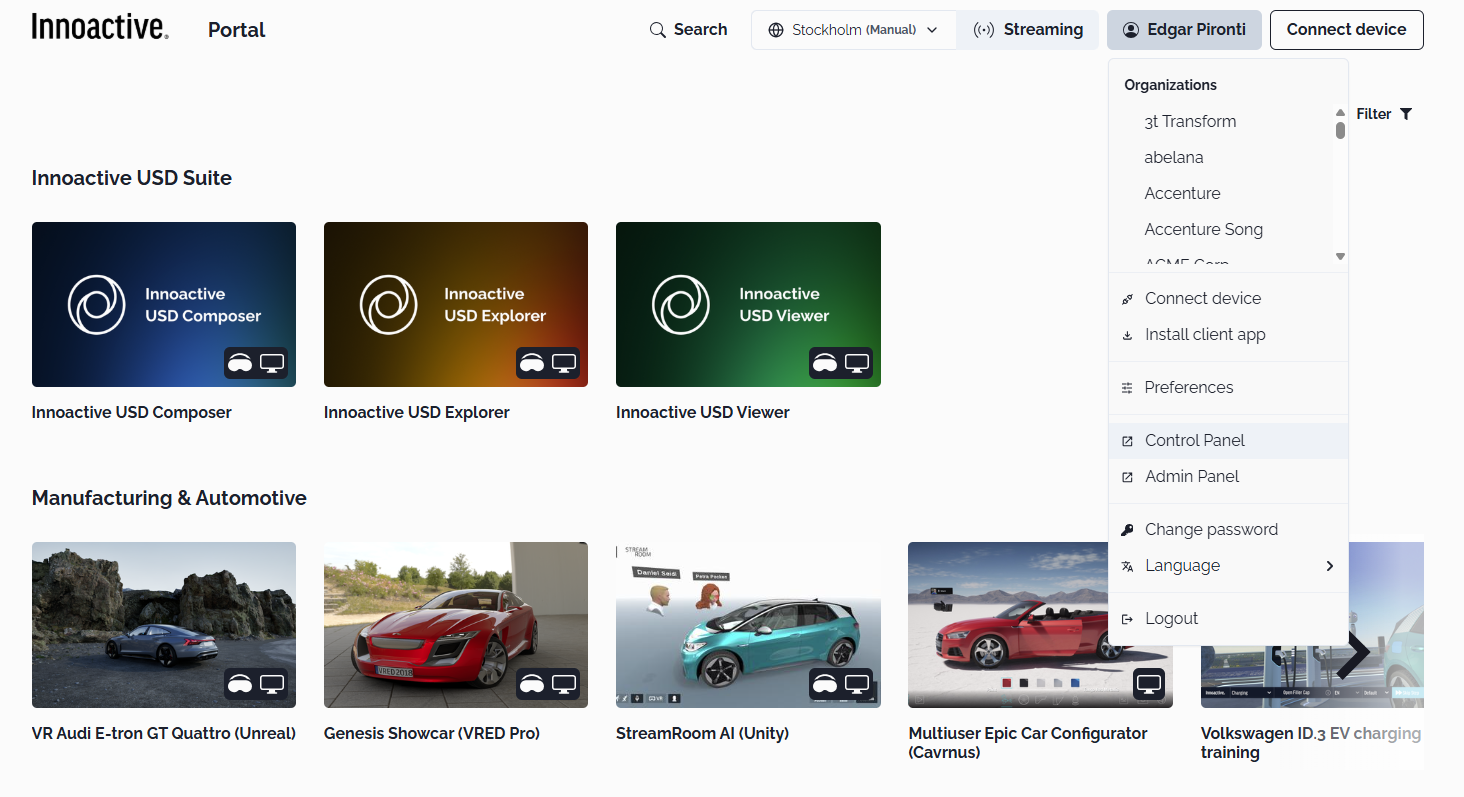The image size is (1464, 797).
Task: Choose Accenture Song organization
Action: [x=1203, y=230]
